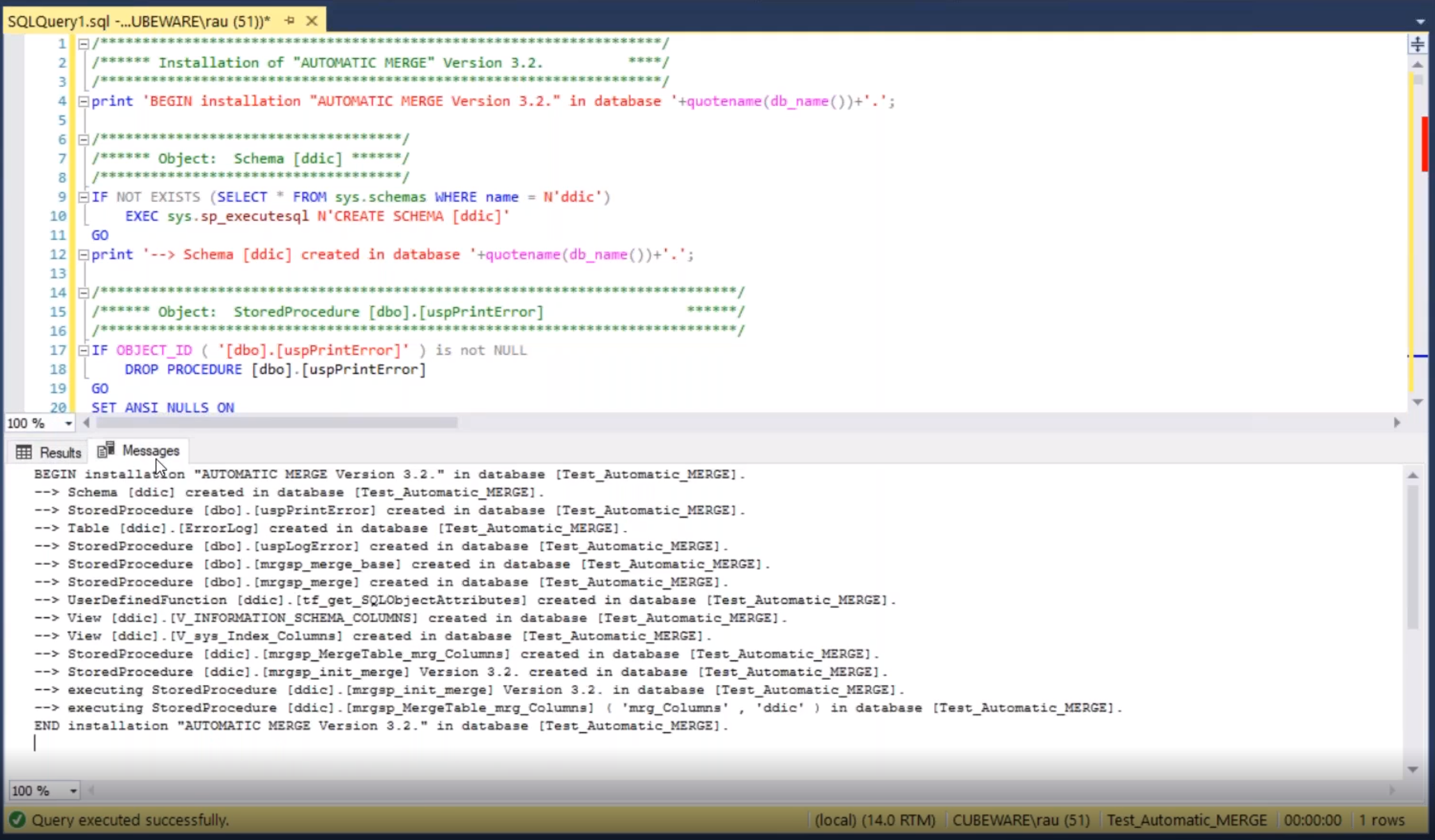This screenshot has height=840, width=1435.
Task: Click the 'V_sys_Index_Columns' message line
Action: tap(373, 636)
